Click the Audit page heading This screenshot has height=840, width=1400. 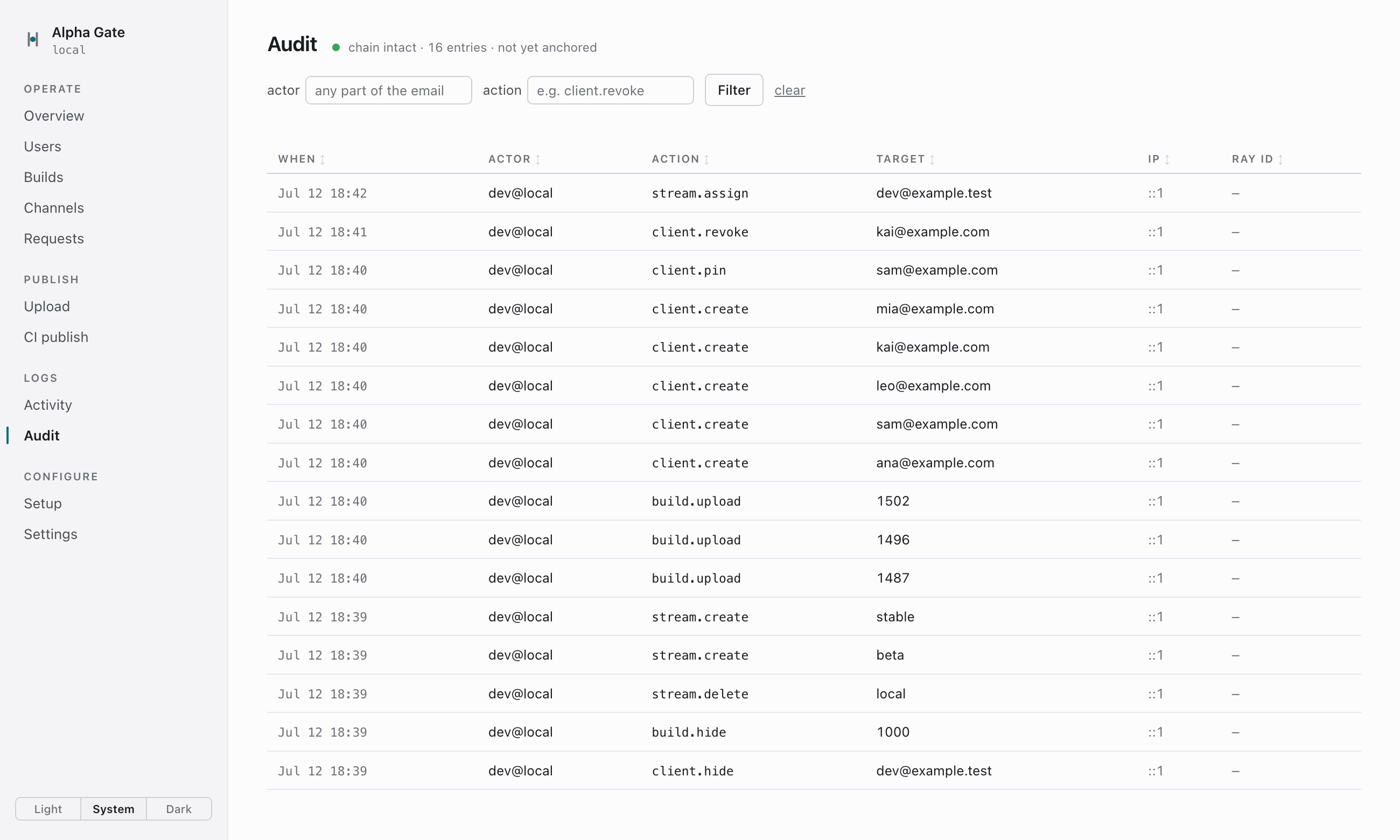click(292, 44)
